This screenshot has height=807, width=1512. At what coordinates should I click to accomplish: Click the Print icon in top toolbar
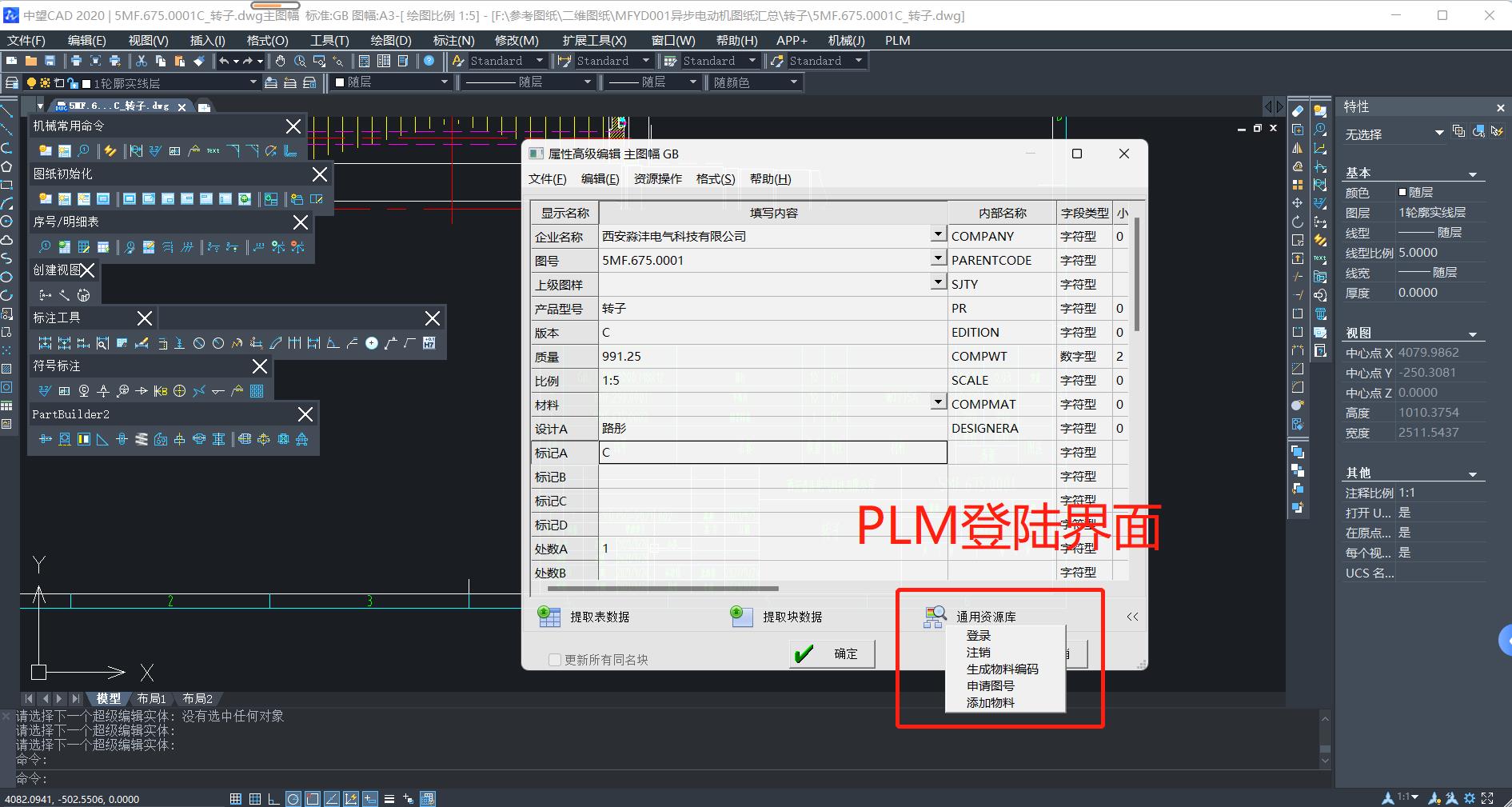(76, 61)
